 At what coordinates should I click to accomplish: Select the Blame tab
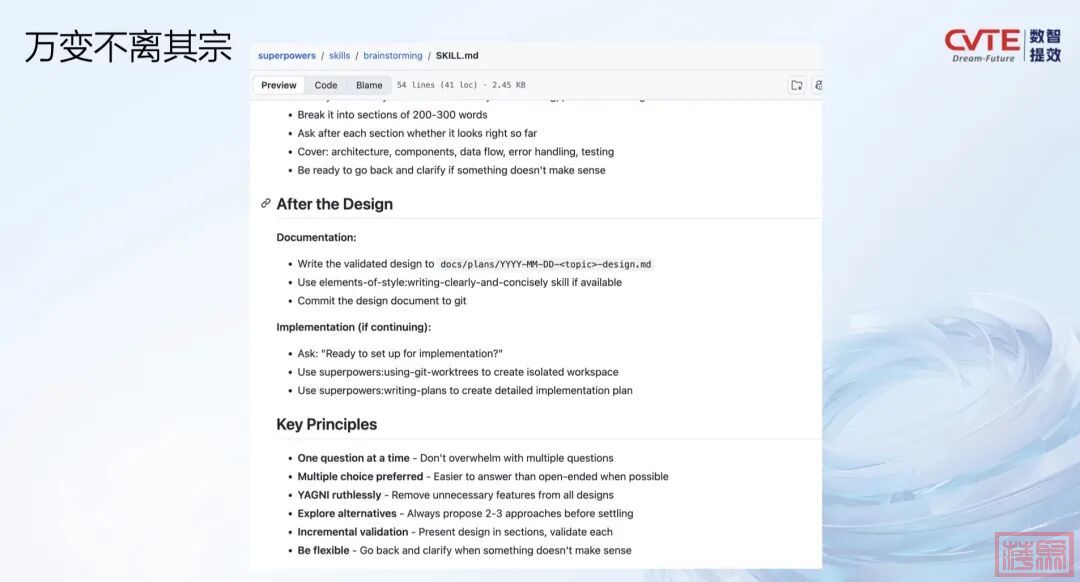coord(369,85)
